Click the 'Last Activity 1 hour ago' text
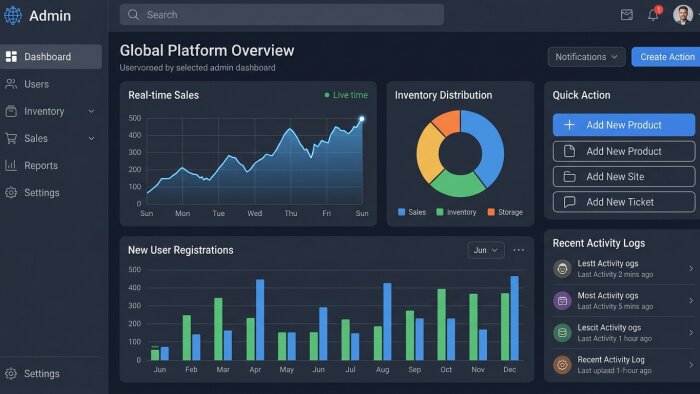 tap(614, 339)
